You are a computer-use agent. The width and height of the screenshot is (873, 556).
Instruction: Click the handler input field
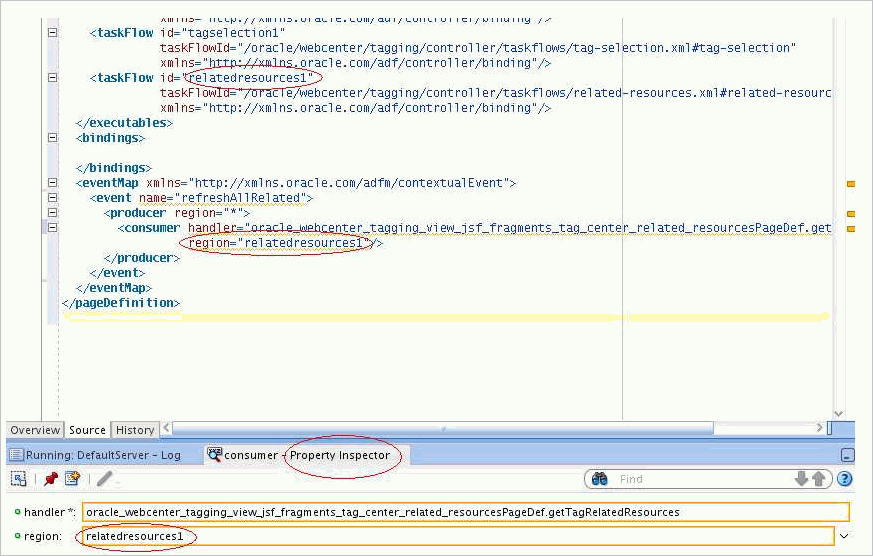click(x=465, y=512)
